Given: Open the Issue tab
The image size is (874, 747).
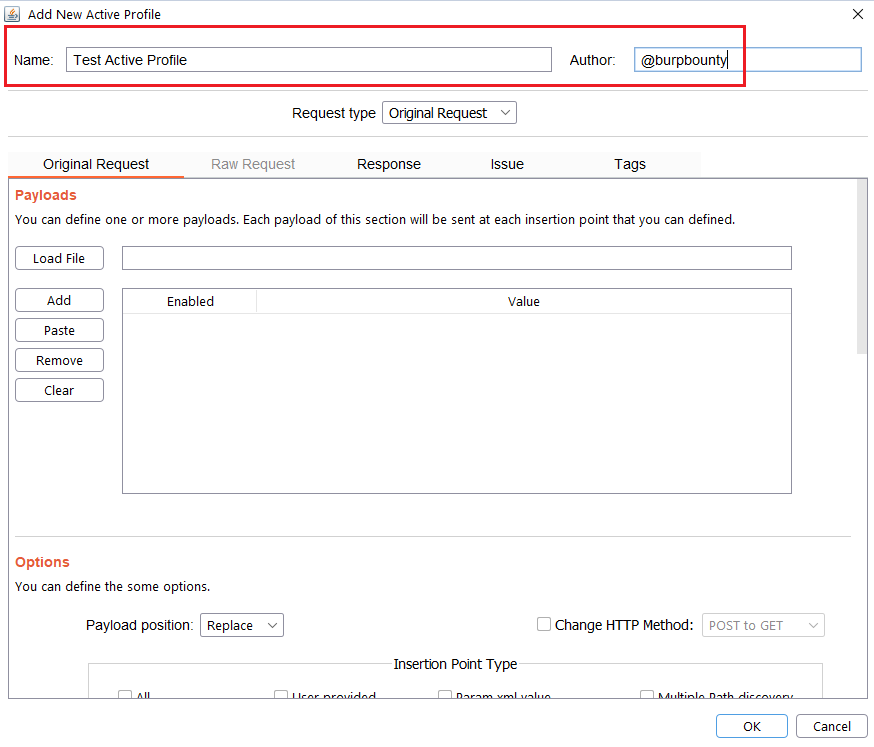Looking at the screenshot, I should (507, 164).
